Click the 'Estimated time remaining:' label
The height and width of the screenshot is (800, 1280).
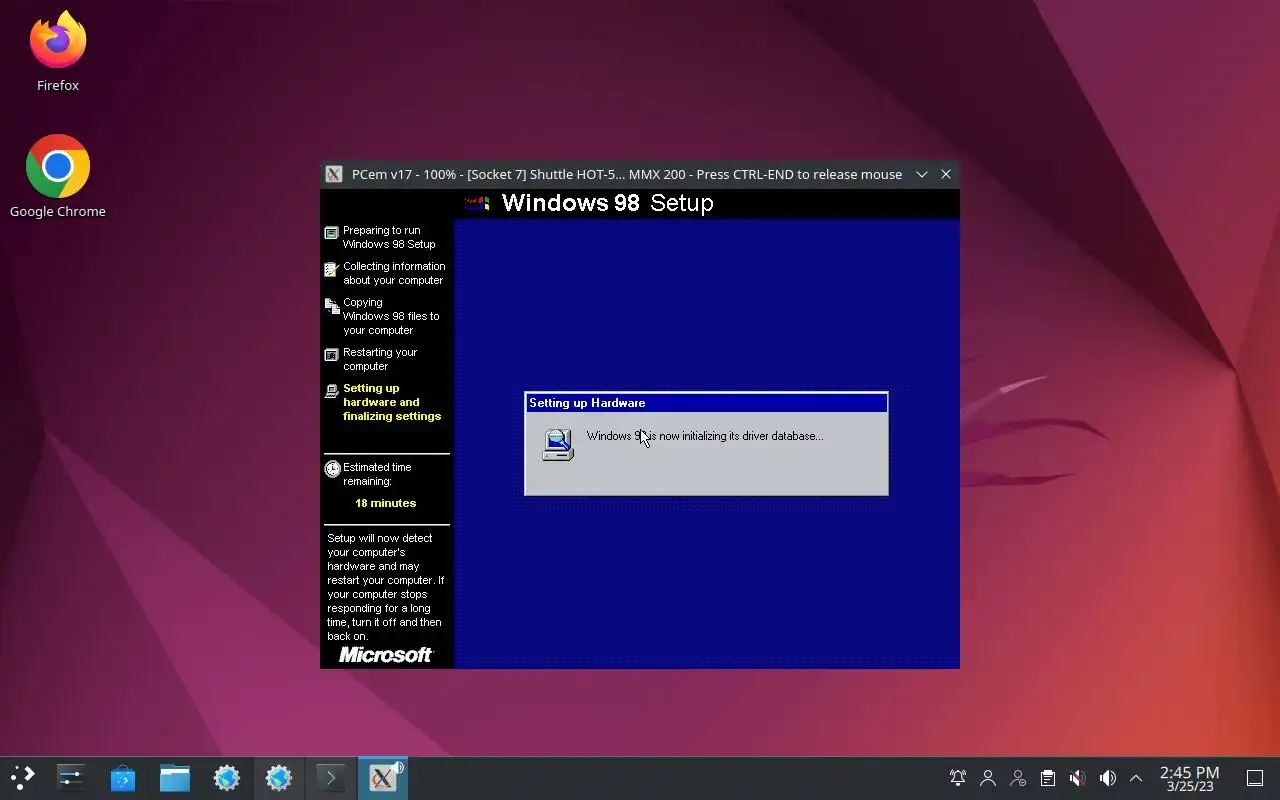[x=377, y=474]
